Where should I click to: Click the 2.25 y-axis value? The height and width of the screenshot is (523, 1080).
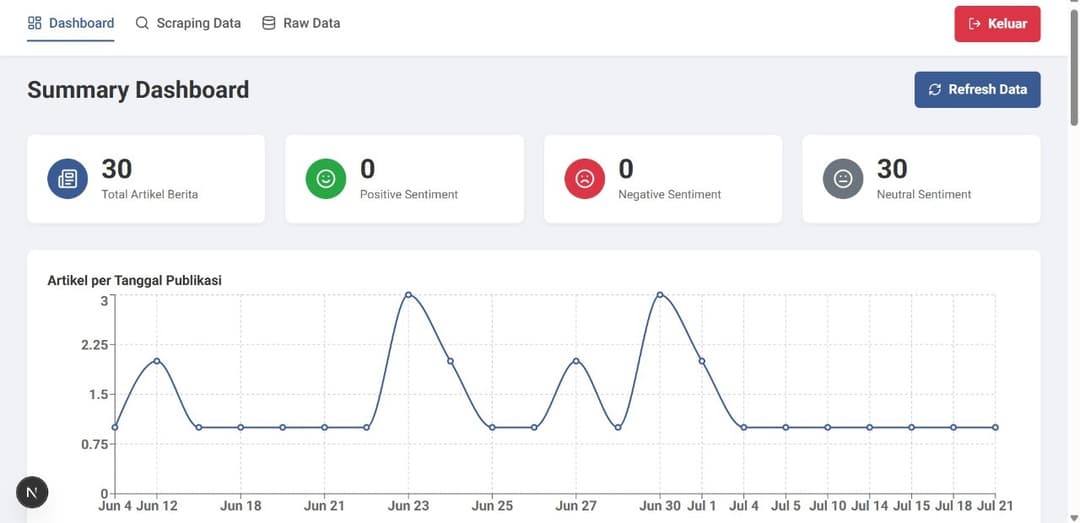[95, 345]
